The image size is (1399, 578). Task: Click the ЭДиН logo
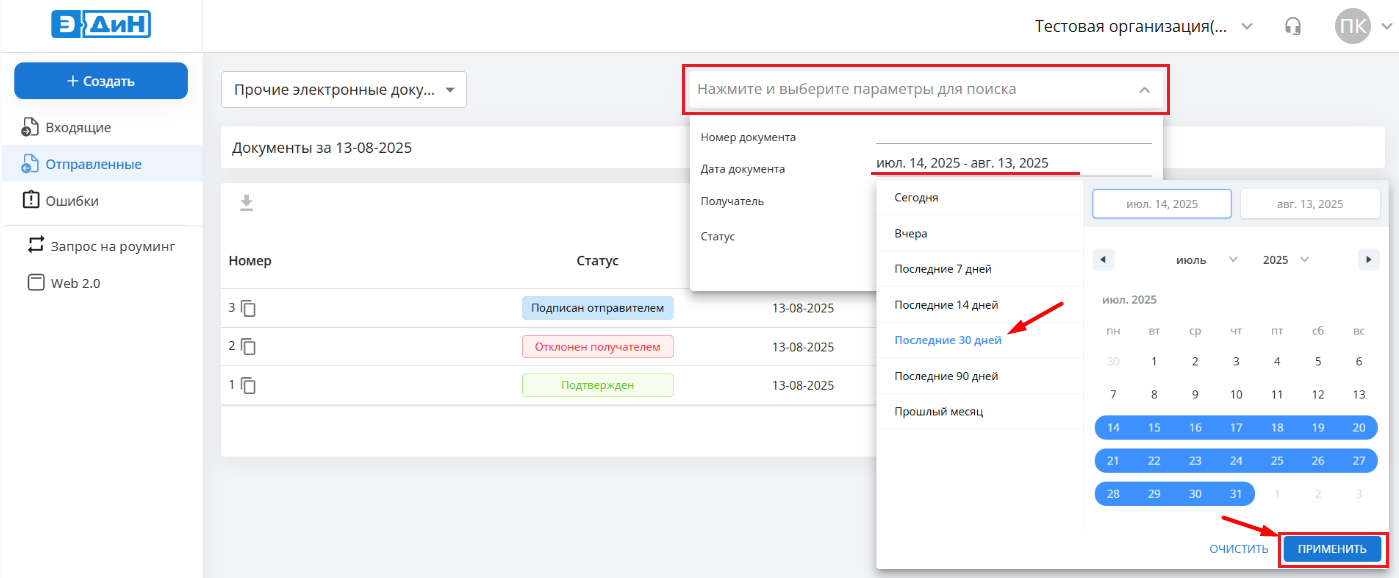click(101, 25)
